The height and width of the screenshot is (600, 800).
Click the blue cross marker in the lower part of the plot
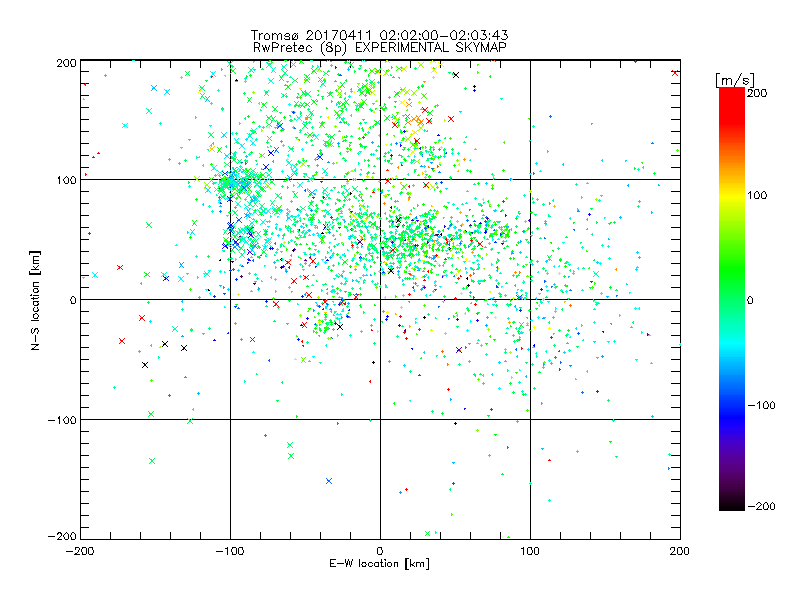329,481
